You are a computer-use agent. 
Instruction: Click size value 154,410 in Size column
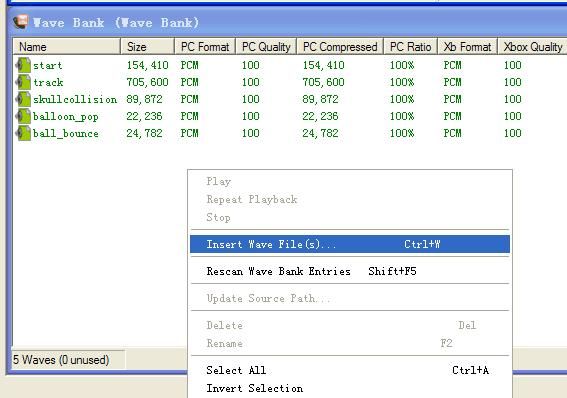tap(148, 65)
